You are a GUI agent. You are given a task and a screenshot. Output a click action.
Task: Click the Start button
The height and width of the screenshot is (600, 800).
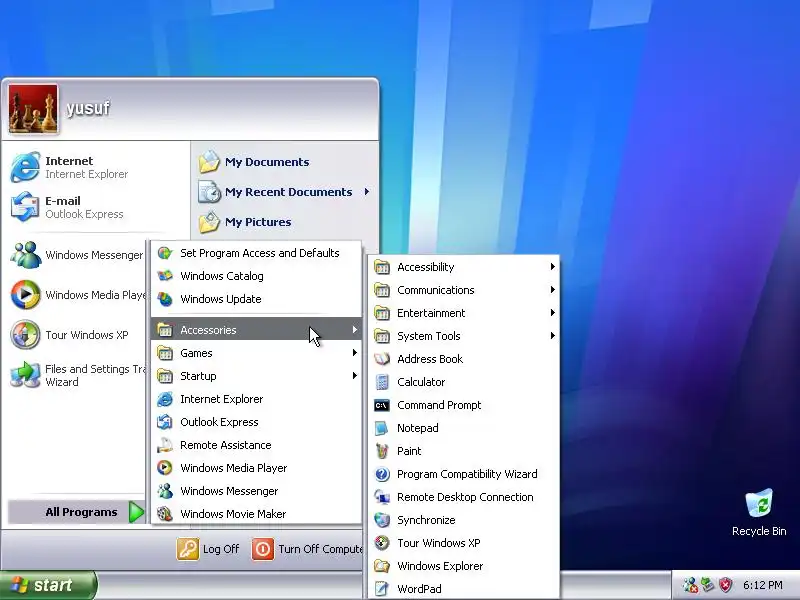48,585
